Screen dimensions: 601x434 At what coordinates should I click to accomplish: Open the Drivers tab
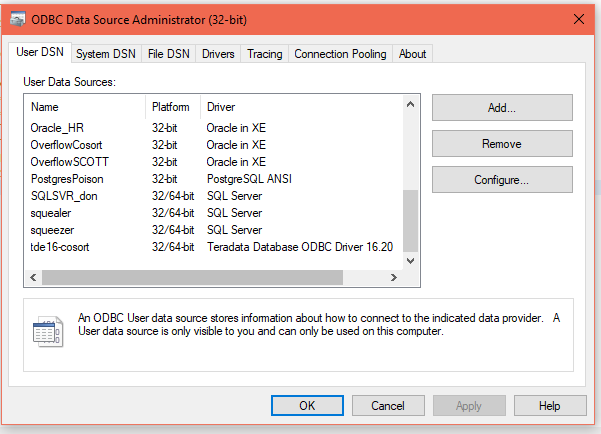click(218, 54)
